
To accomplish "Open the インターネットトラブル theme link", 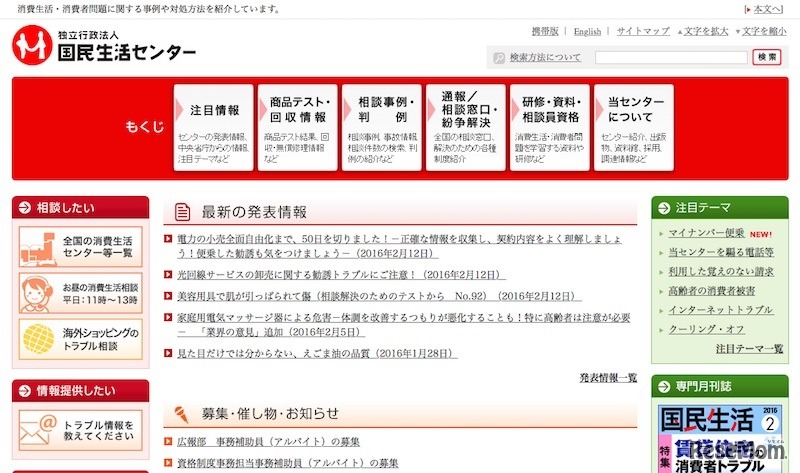I will tap(720, 310).
